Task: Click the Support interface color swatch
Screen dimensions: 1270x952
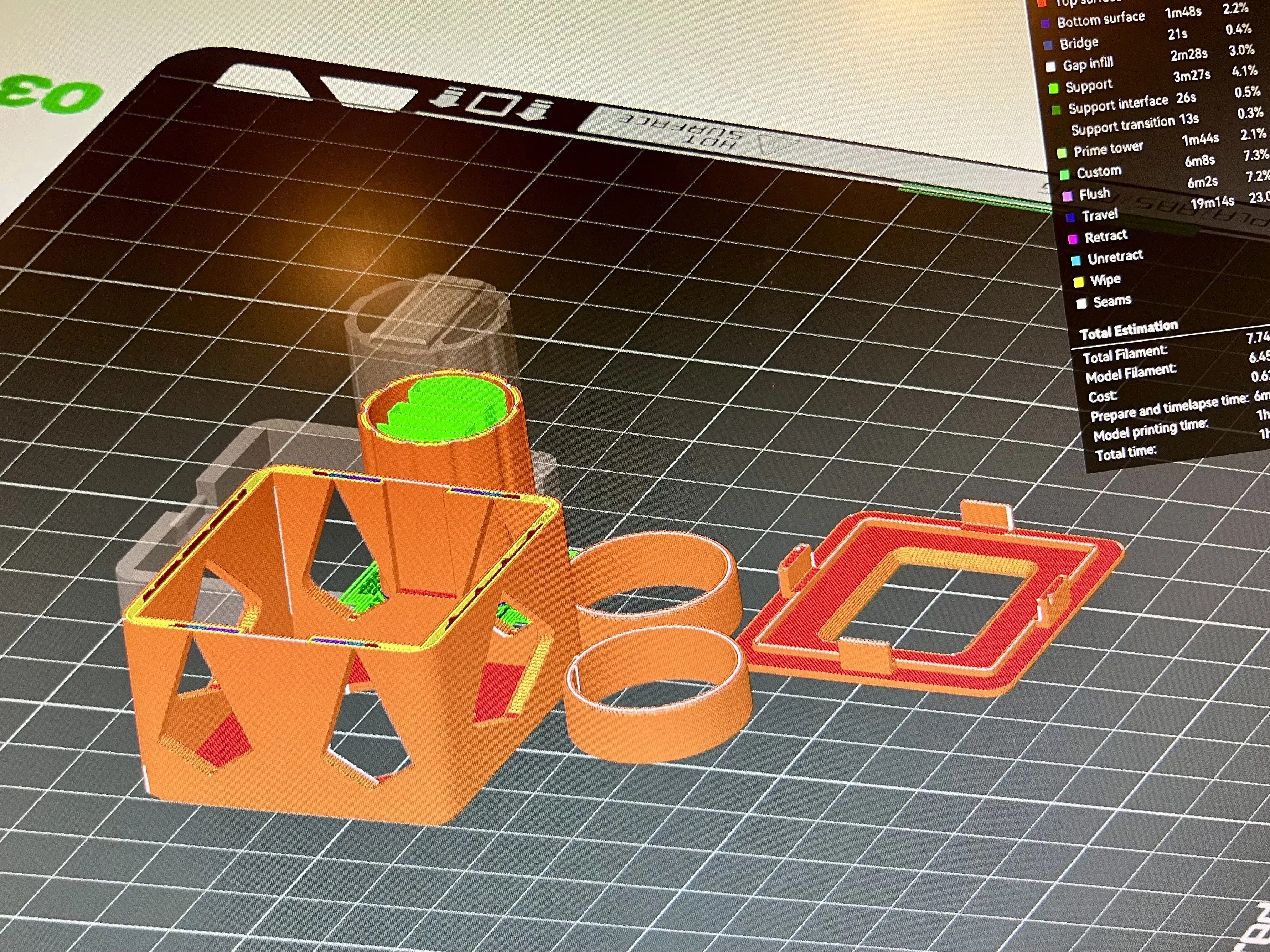Action: pos(1057,110)
